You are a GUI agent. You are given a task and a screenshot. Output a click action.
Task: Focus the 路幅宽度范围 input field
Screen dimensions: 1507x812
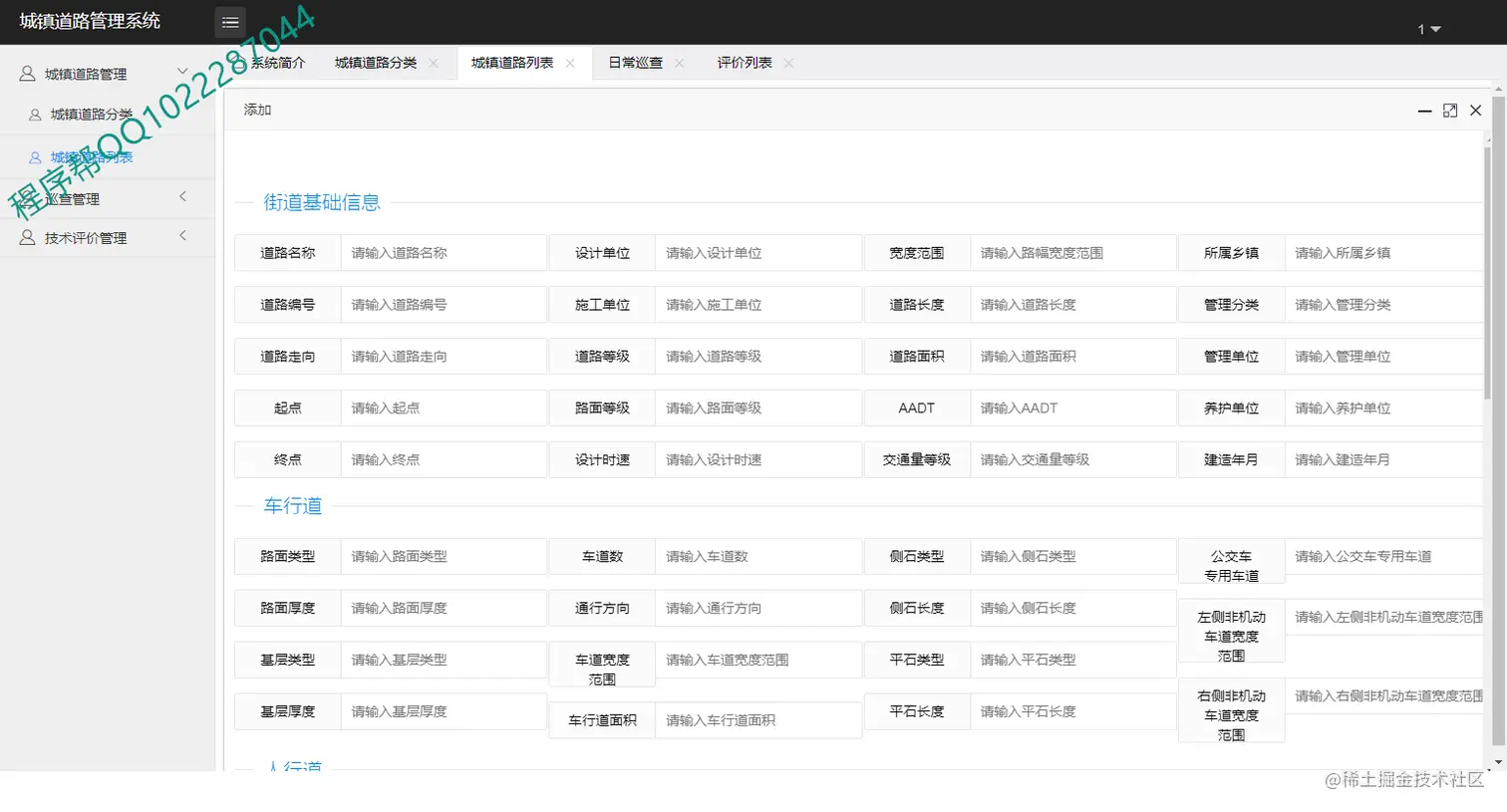pyautogui.click(x=1073, y=253)
